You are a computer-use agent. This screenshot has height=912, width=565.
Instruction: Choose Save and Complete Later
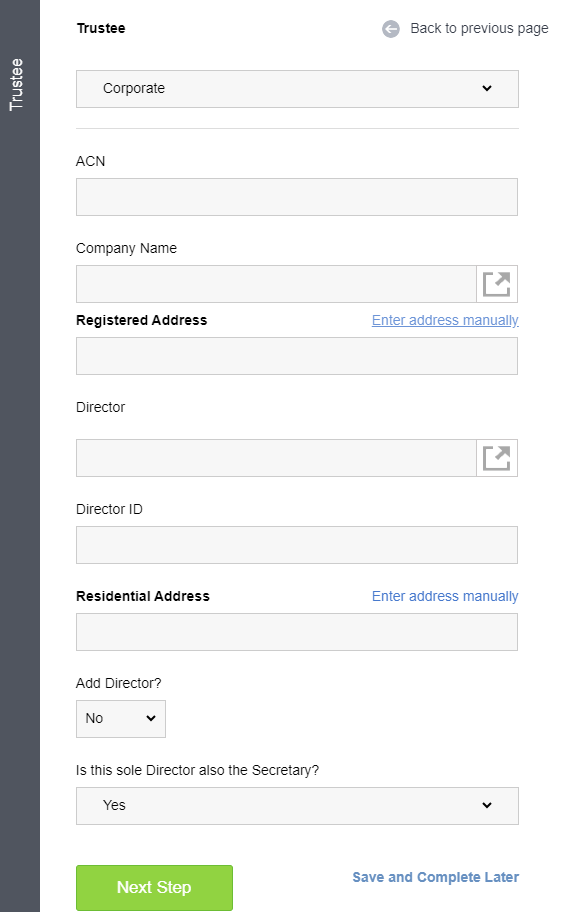[x=436, y=877]
